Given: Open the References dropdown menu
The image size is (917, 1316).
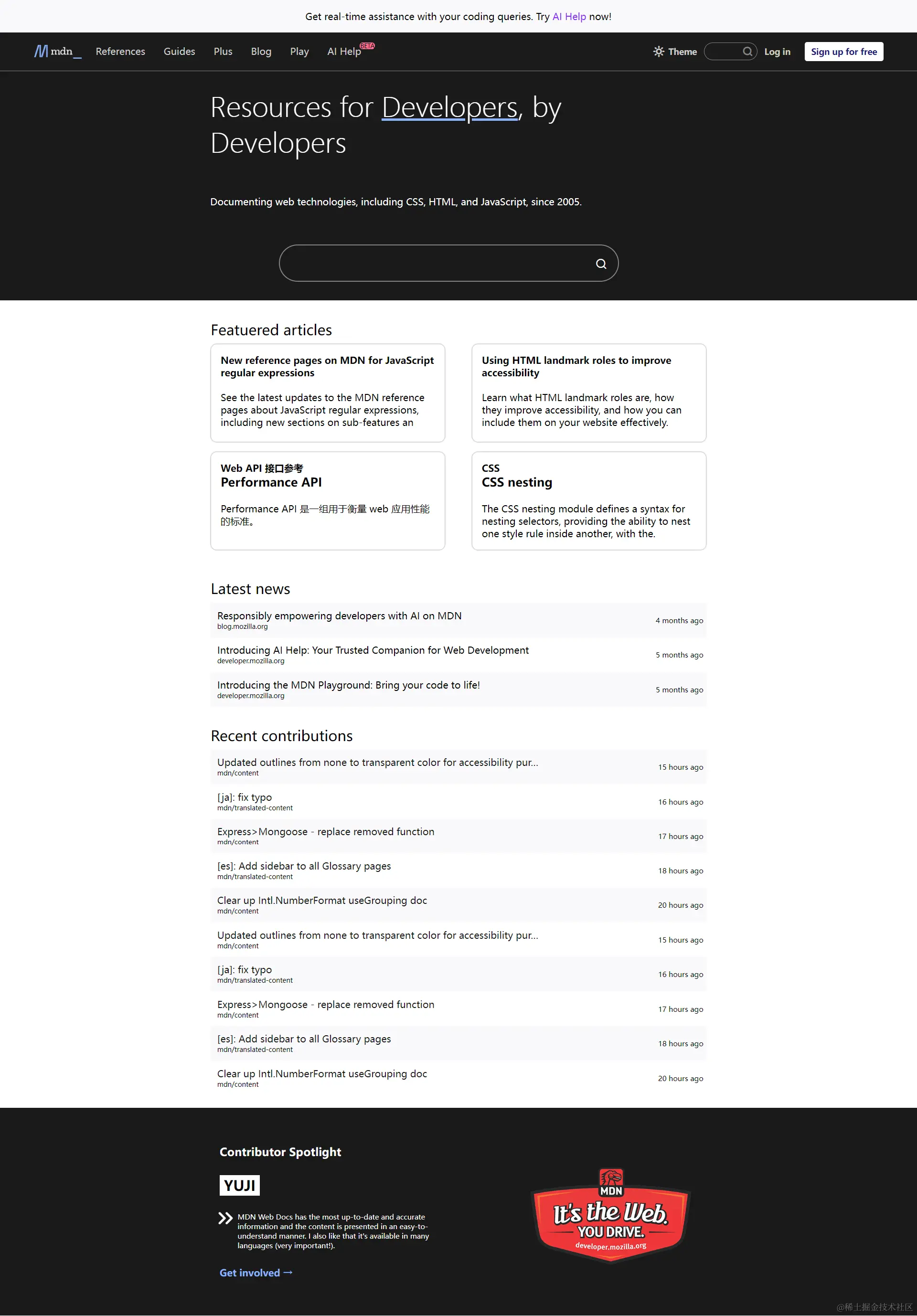Looking at the screenshot, I should click(x=120, y=52).
